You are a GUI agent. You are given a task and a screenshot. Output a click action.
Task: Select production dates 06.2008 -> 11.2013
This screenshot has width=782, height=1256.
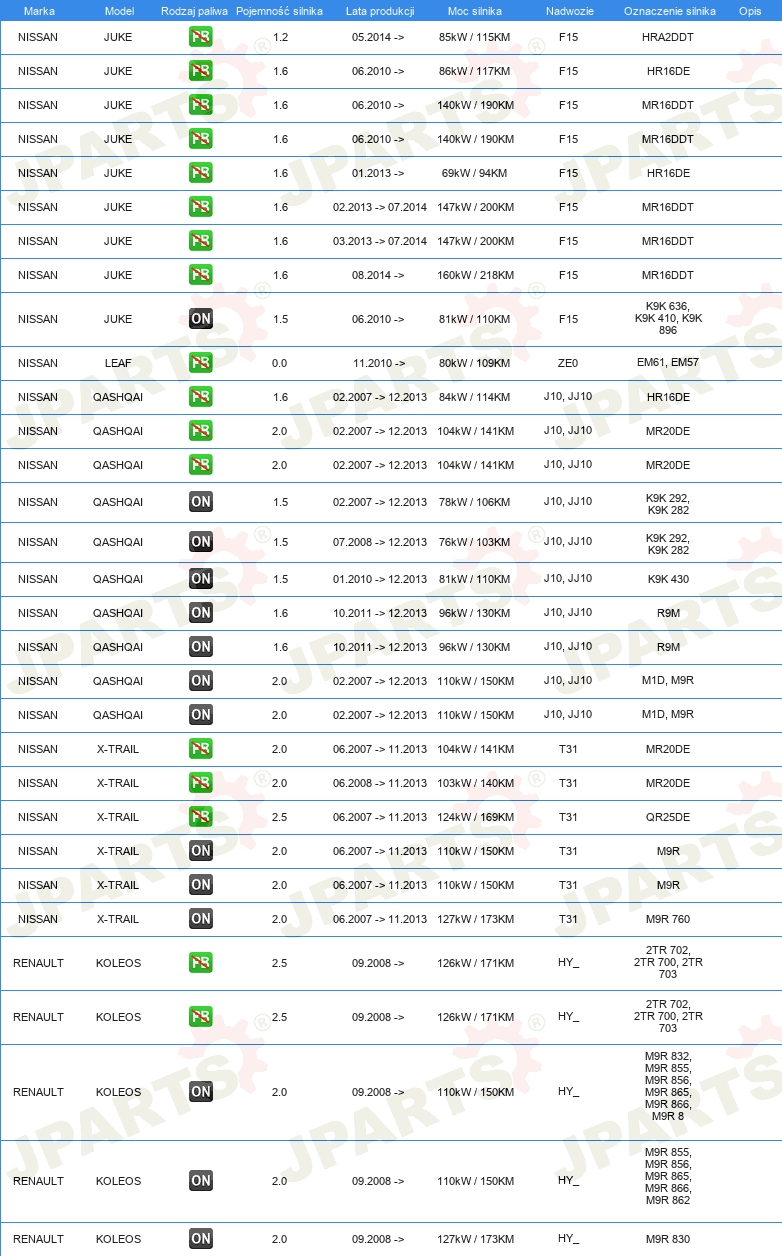point(380,783)
